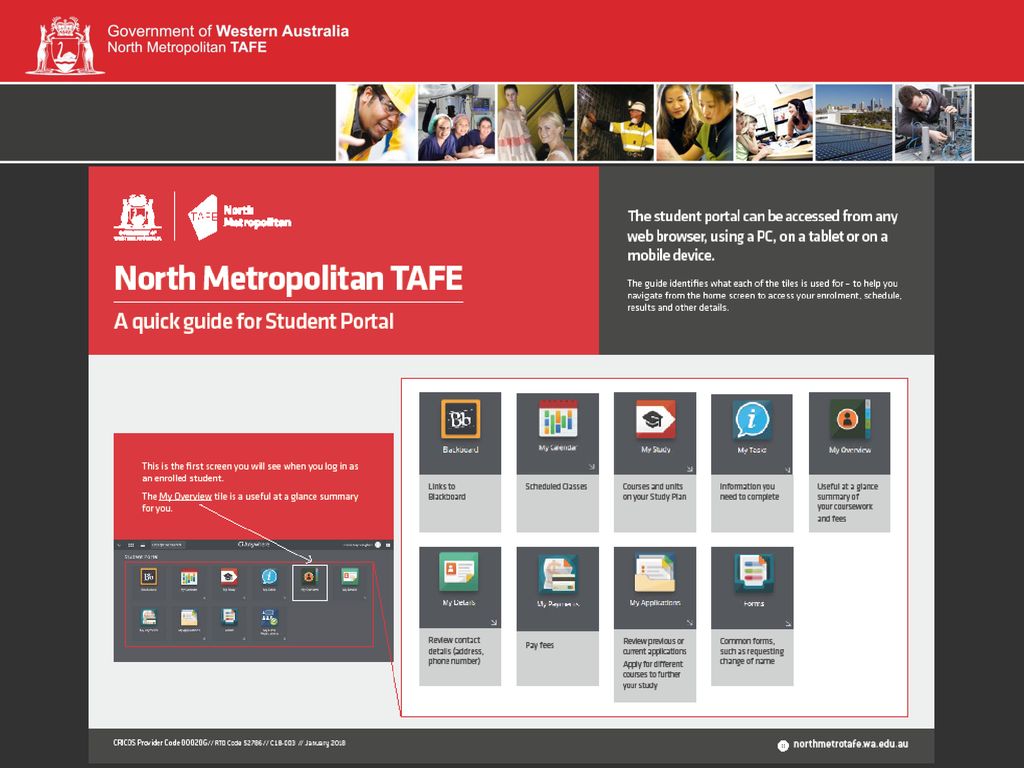Viewport: 1024px width, 768px height.
Task: Click 'Common forms, such as requesting' text
Action: [752, 650]
